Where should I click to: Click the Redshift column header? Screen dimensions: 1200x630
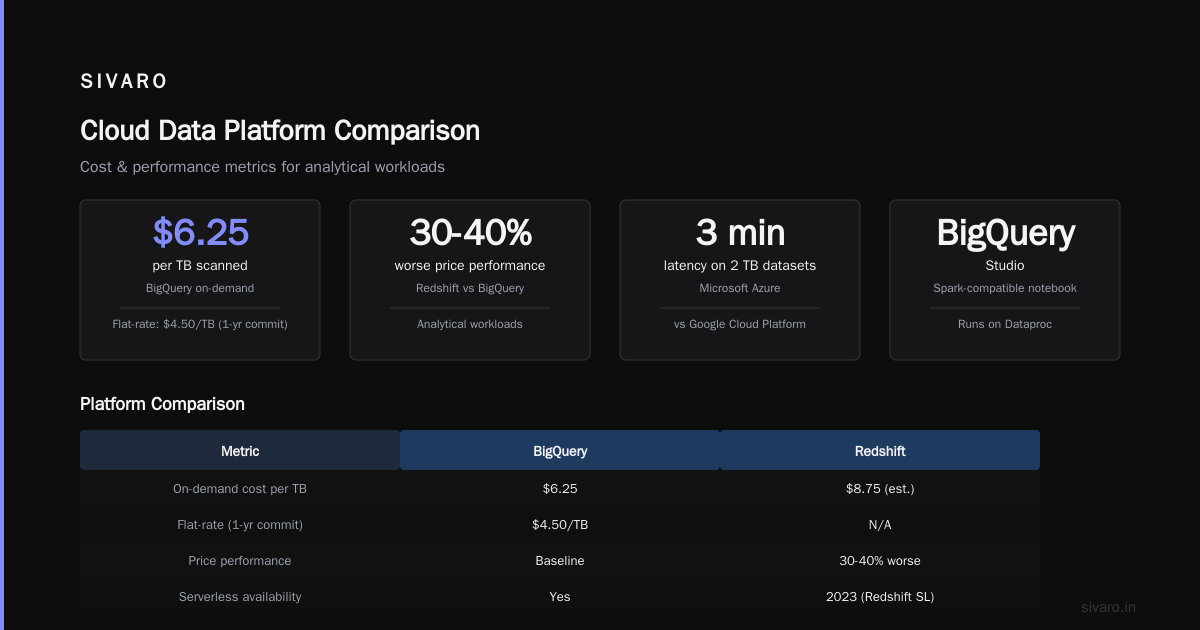[x=880, y=450]
